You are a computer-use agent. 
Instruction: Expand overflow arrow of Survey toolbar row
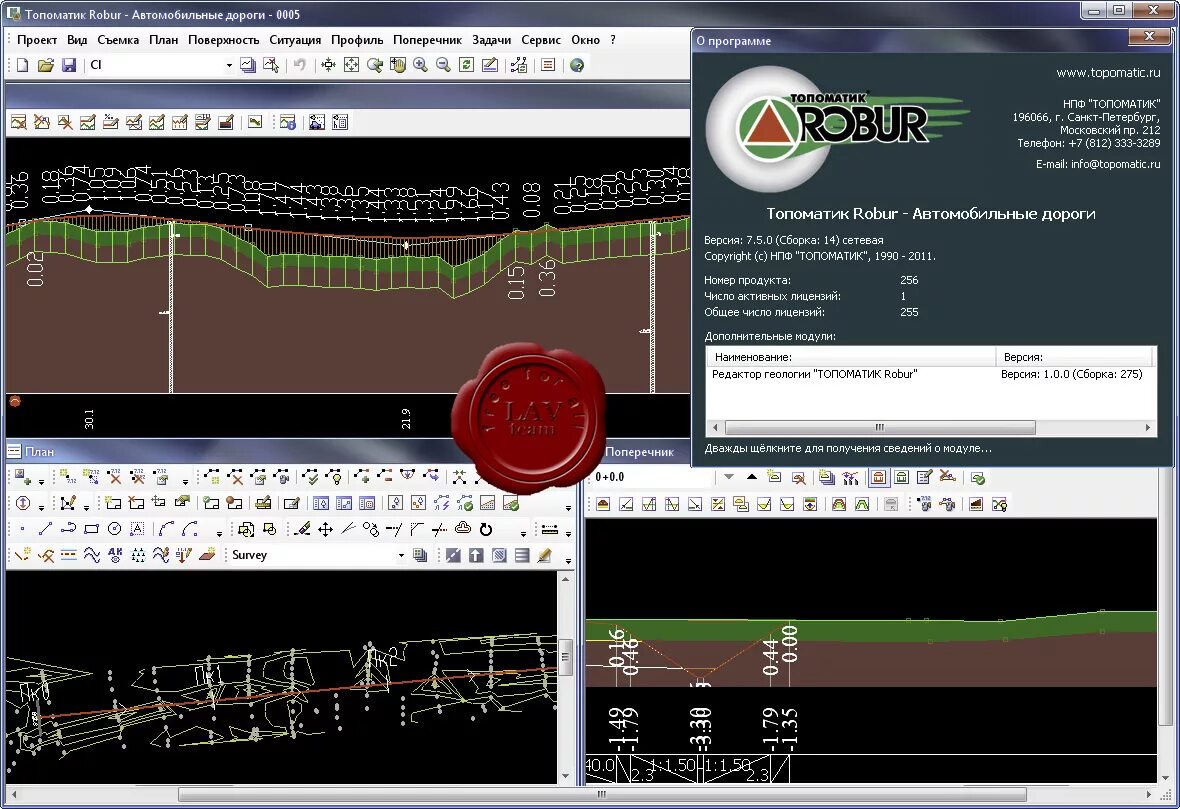568,560
